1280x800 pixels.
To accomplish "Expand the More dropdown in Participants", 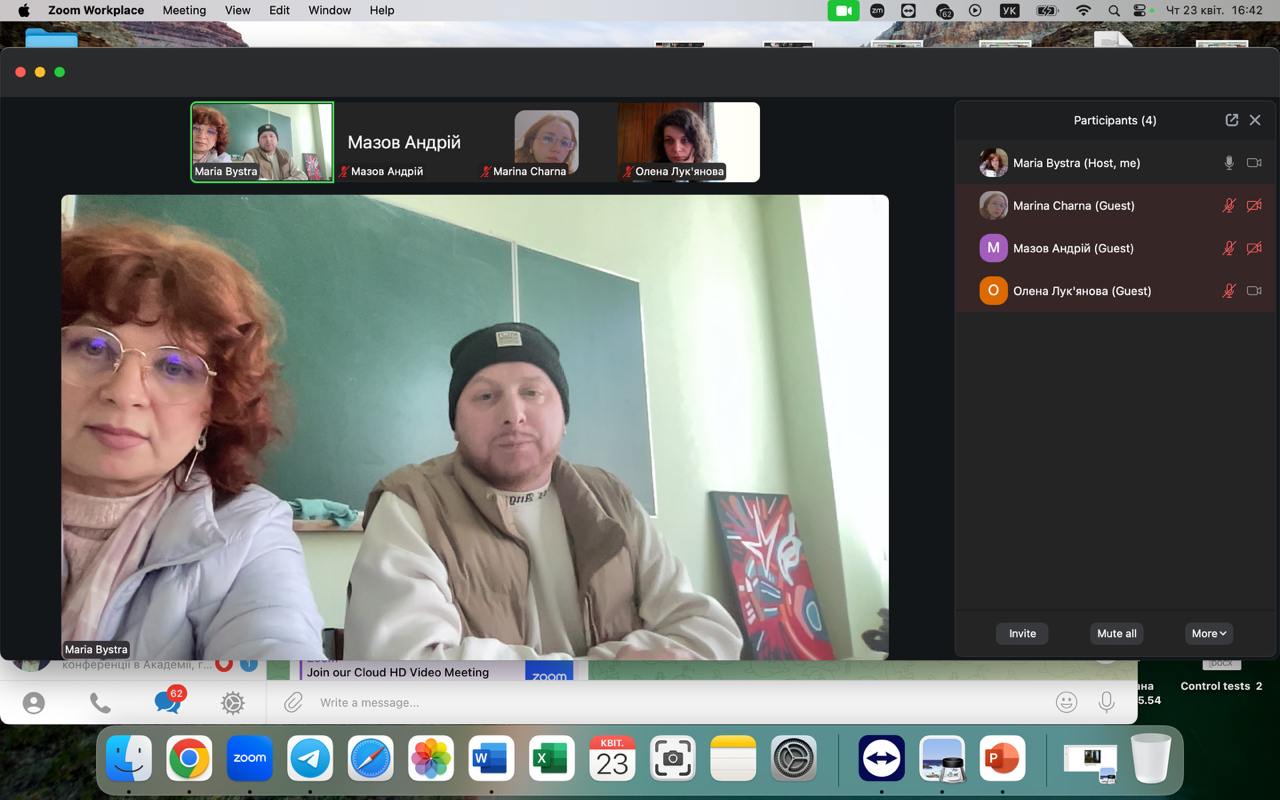I will [x=1208, y=633].
